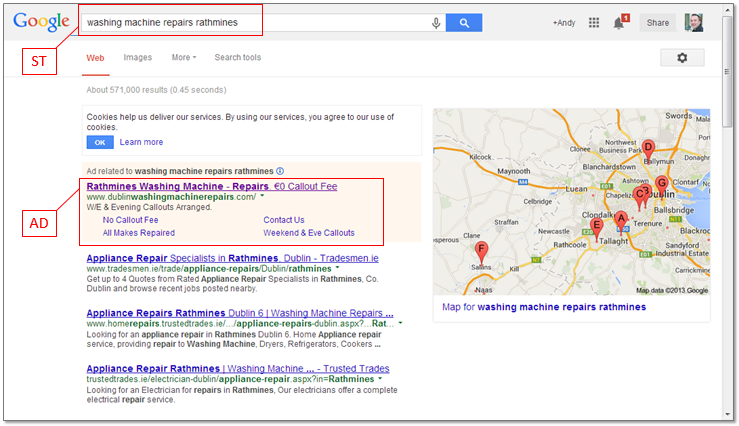
Task: Open the settings gear button
Action: (682, 57)
